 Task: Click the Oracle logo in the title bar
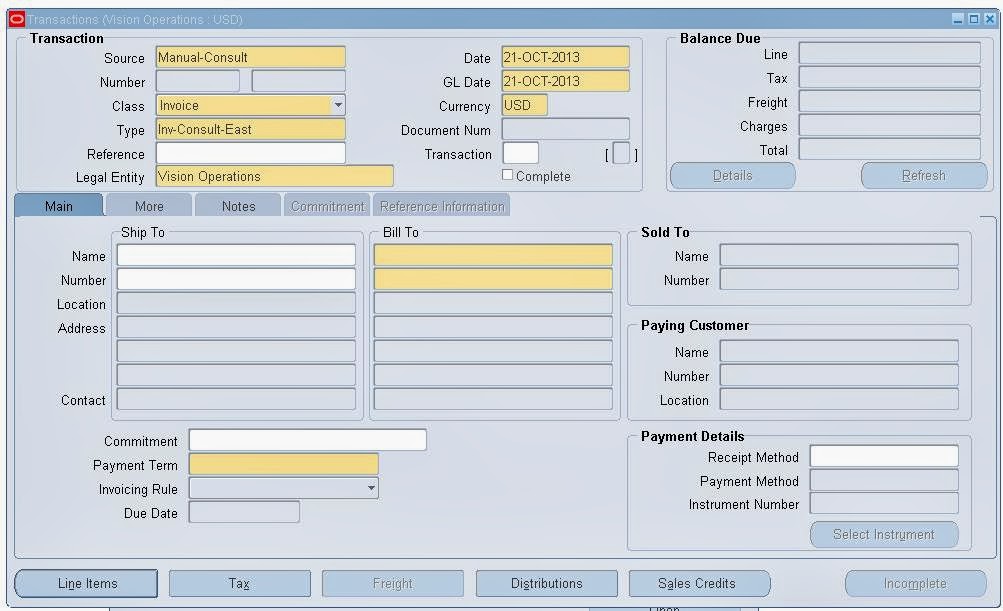(x=17, y=18)
